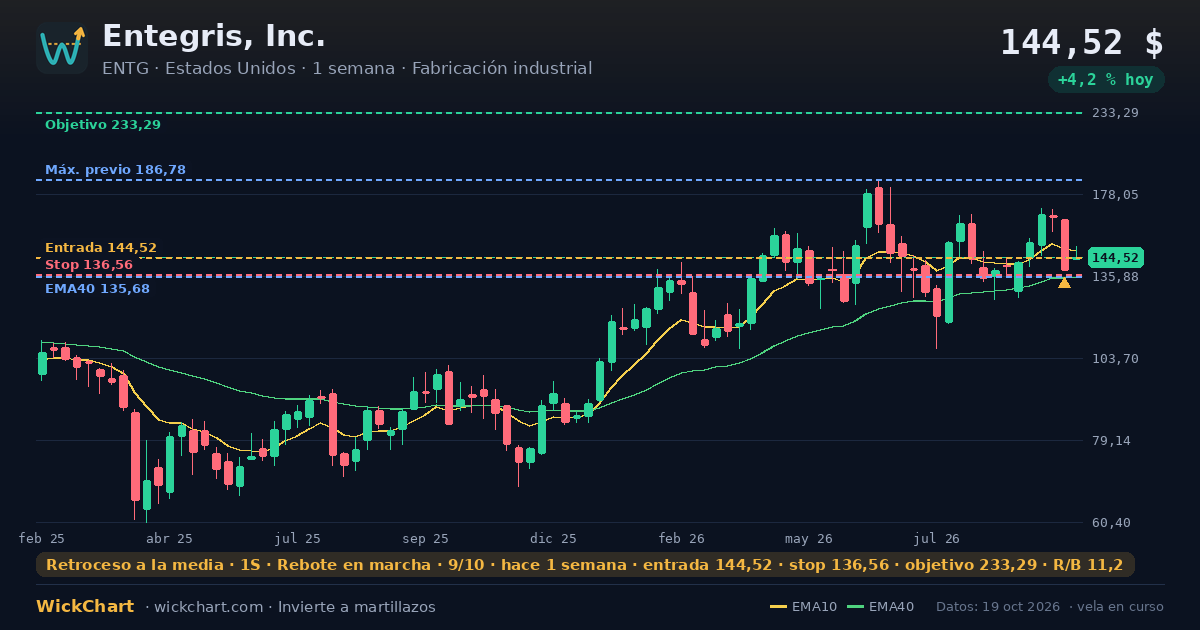Click the orange triangle signal marker on chart
The image size is (1200, 630).
(x=1064, y=283)
